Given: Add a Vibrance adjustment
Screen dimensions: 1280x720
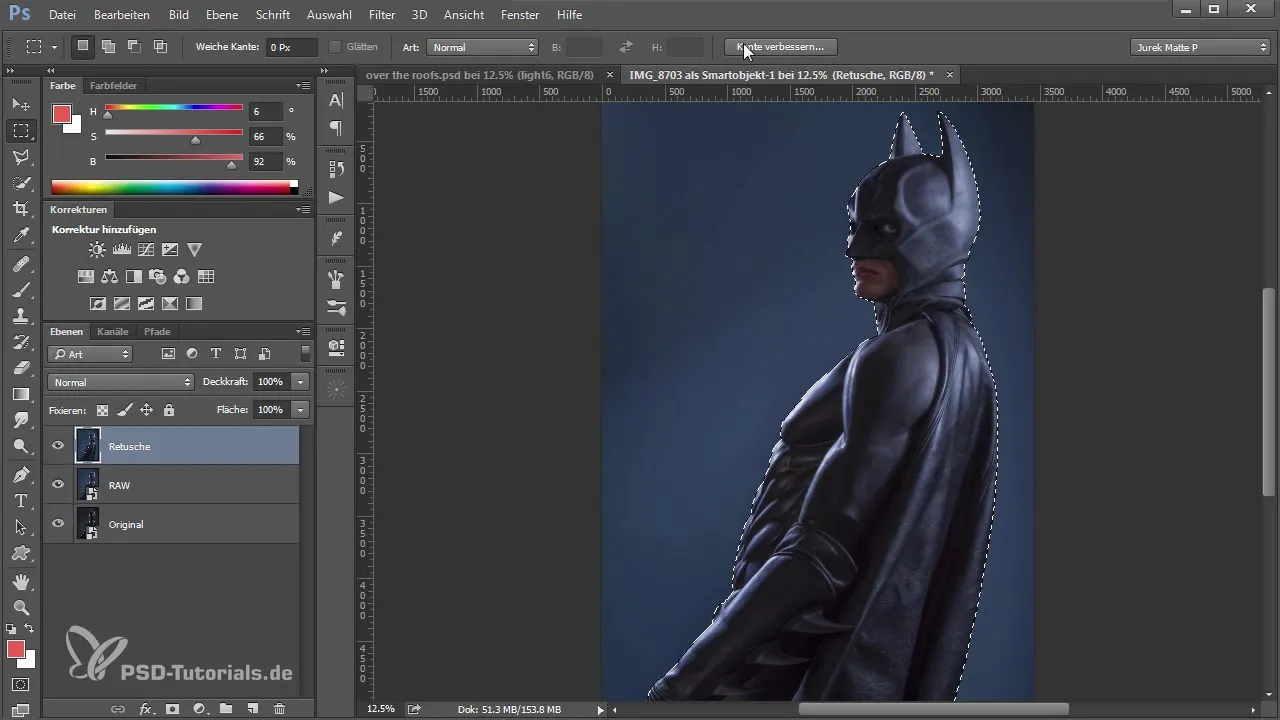Looking at the screenshot, I should coord(194,250).
